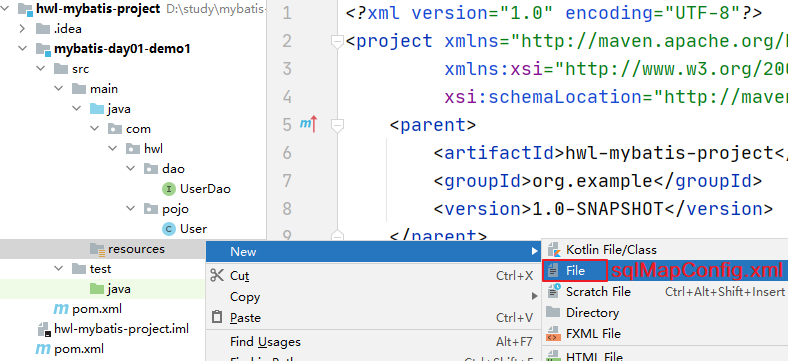Select pom.xml under mybatis-day01-demo1
This screenshot has width=788, height=361.
point(103,309)
